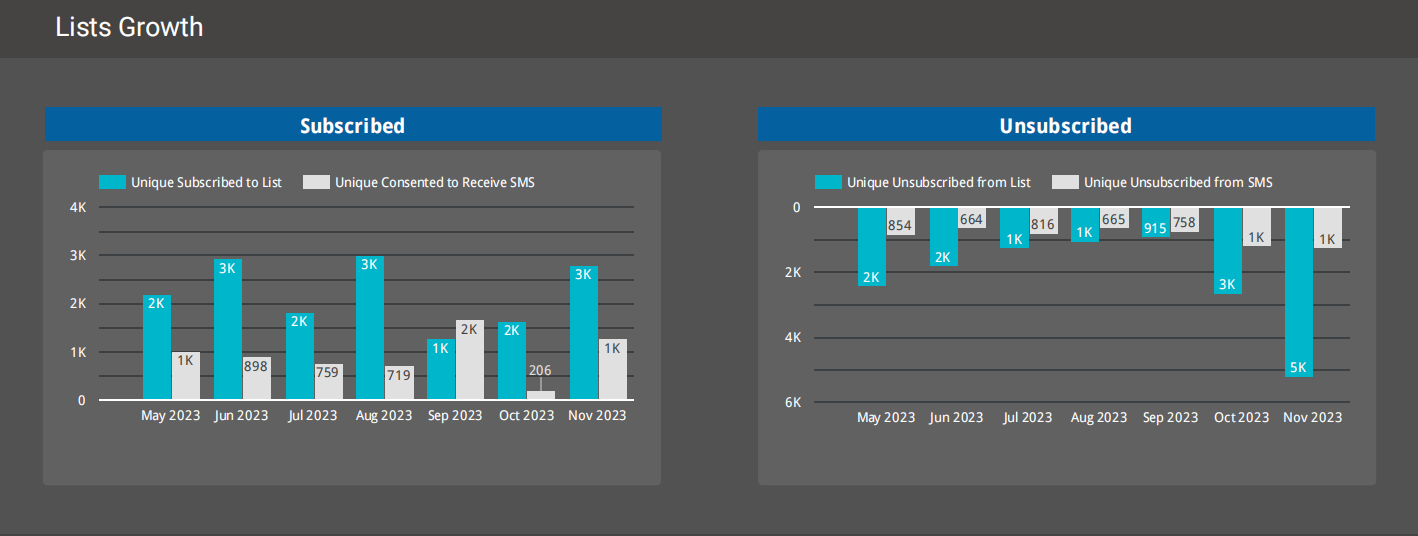
Task: Click the teal Unique Subscribed to List legend swatch
Action: [x=112, y=182]
